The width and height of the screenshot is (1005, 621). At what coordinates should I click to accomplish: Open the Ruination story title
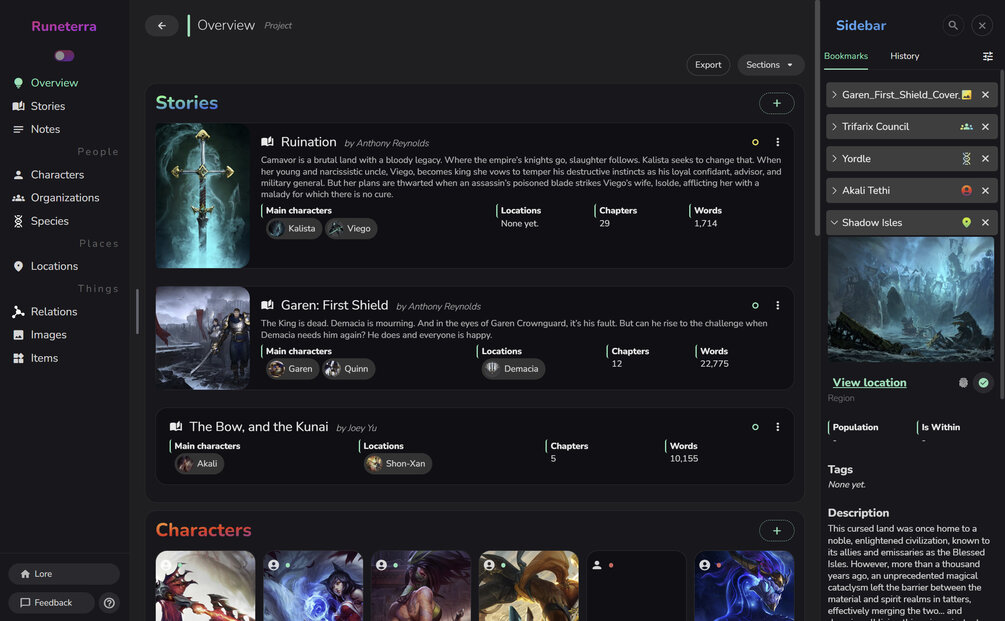308,142
